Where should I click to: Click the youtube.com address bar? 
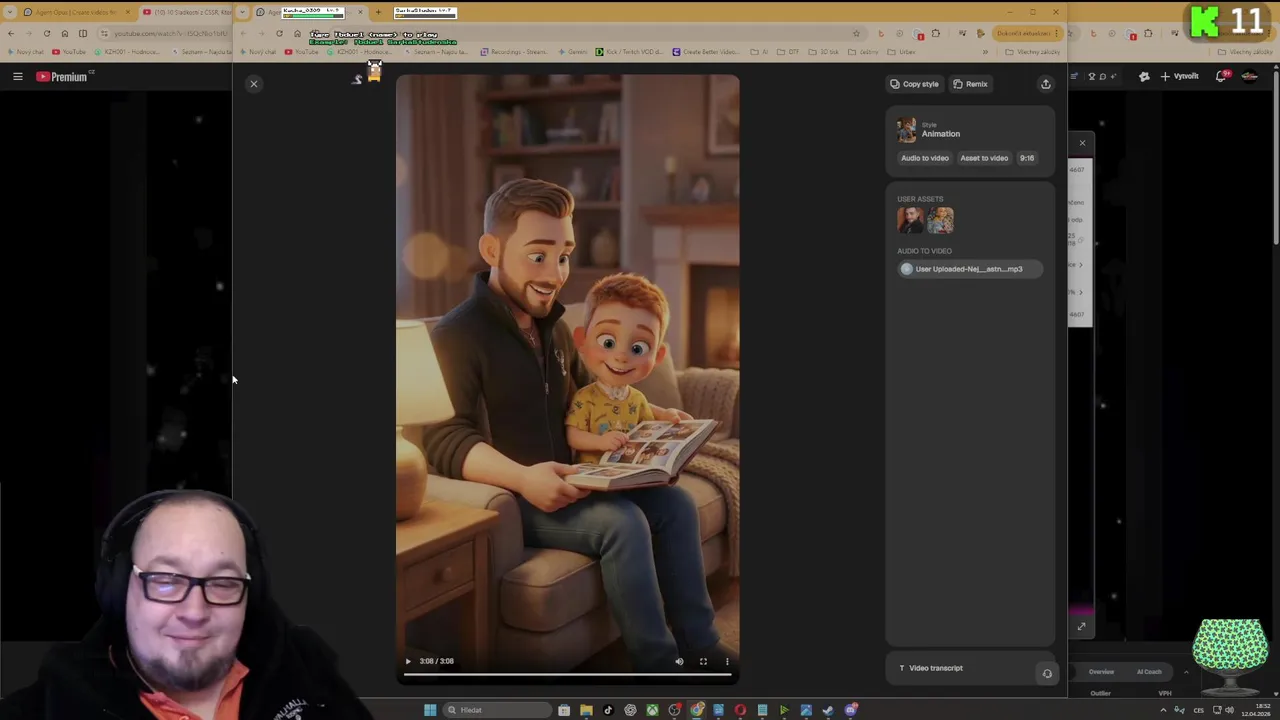pos(163,34)
